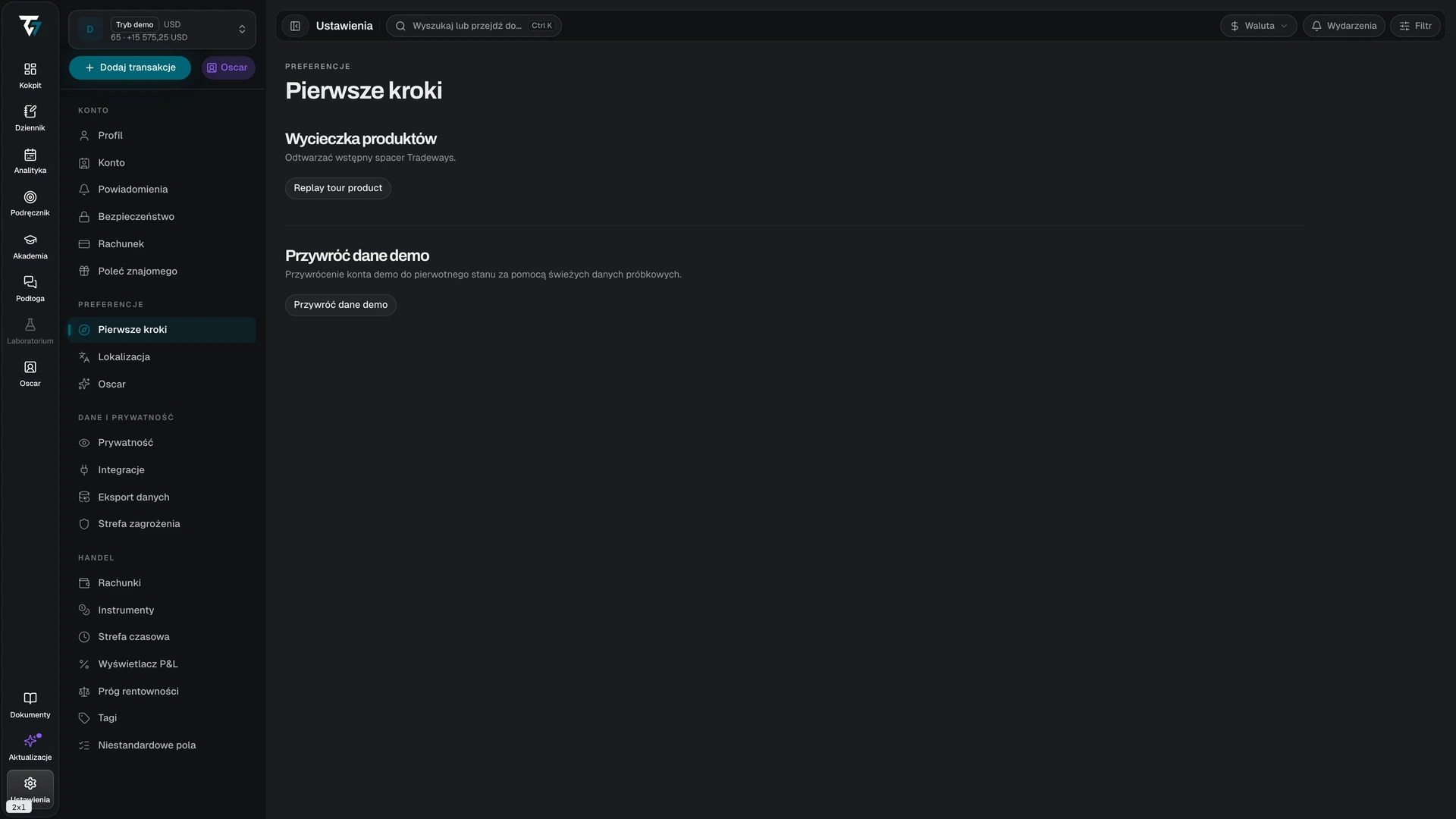Click the Poleć znajomego gift icon

click(84, 271)
